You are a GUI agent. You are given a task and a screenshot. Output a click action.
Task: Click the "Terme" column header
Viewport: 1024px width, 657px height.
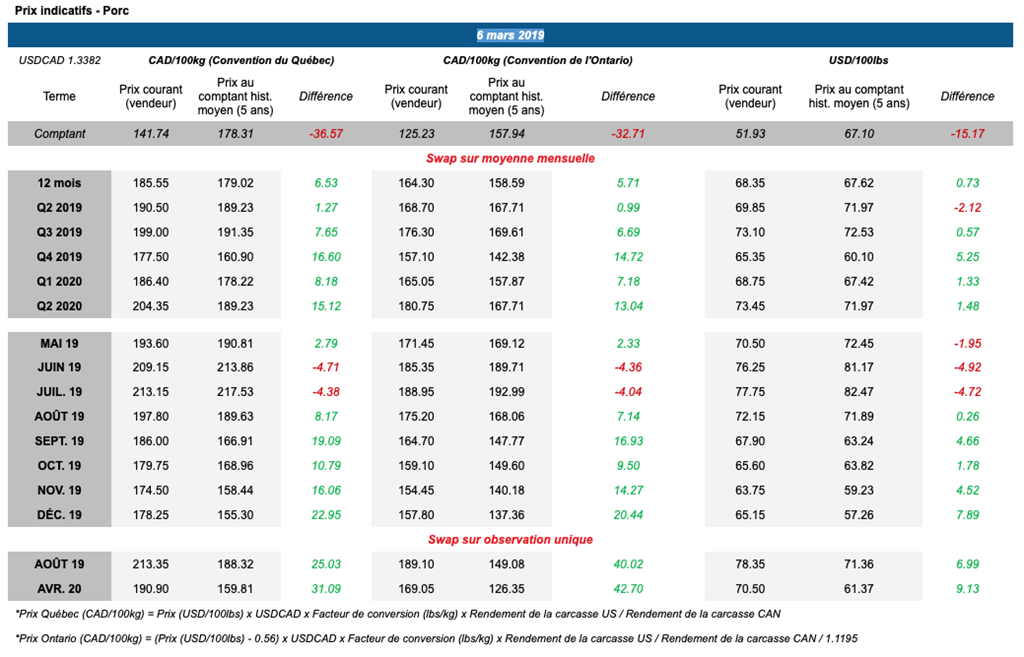coord(59,97)
